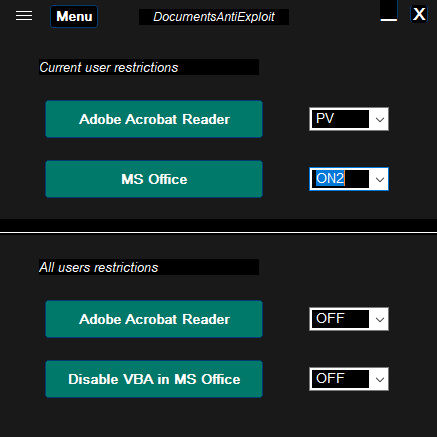Screen dimensions: 437x437
Task: Expand the ON2 dropdown arrow
Action: (x=379, y=179)
